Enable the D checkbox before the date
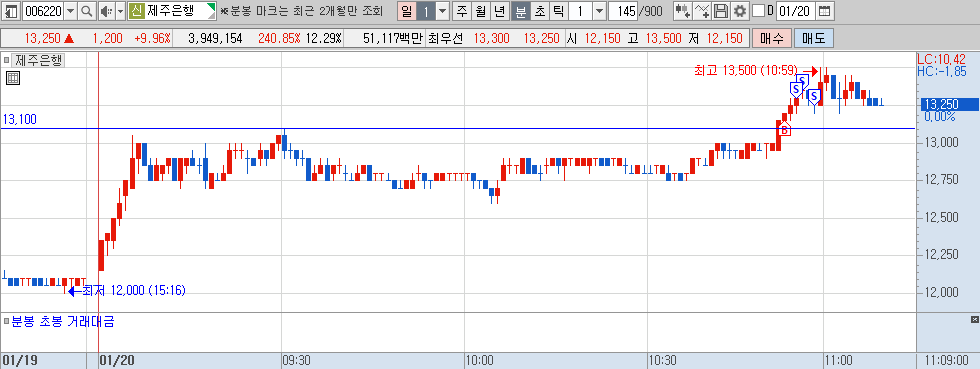The height and width of the screenshot is (369, 980). (758, 11)
